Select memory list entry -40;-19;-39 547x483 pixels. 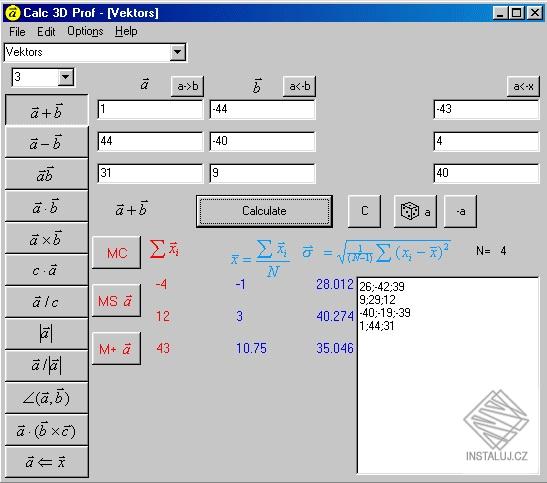click(385, 313)
